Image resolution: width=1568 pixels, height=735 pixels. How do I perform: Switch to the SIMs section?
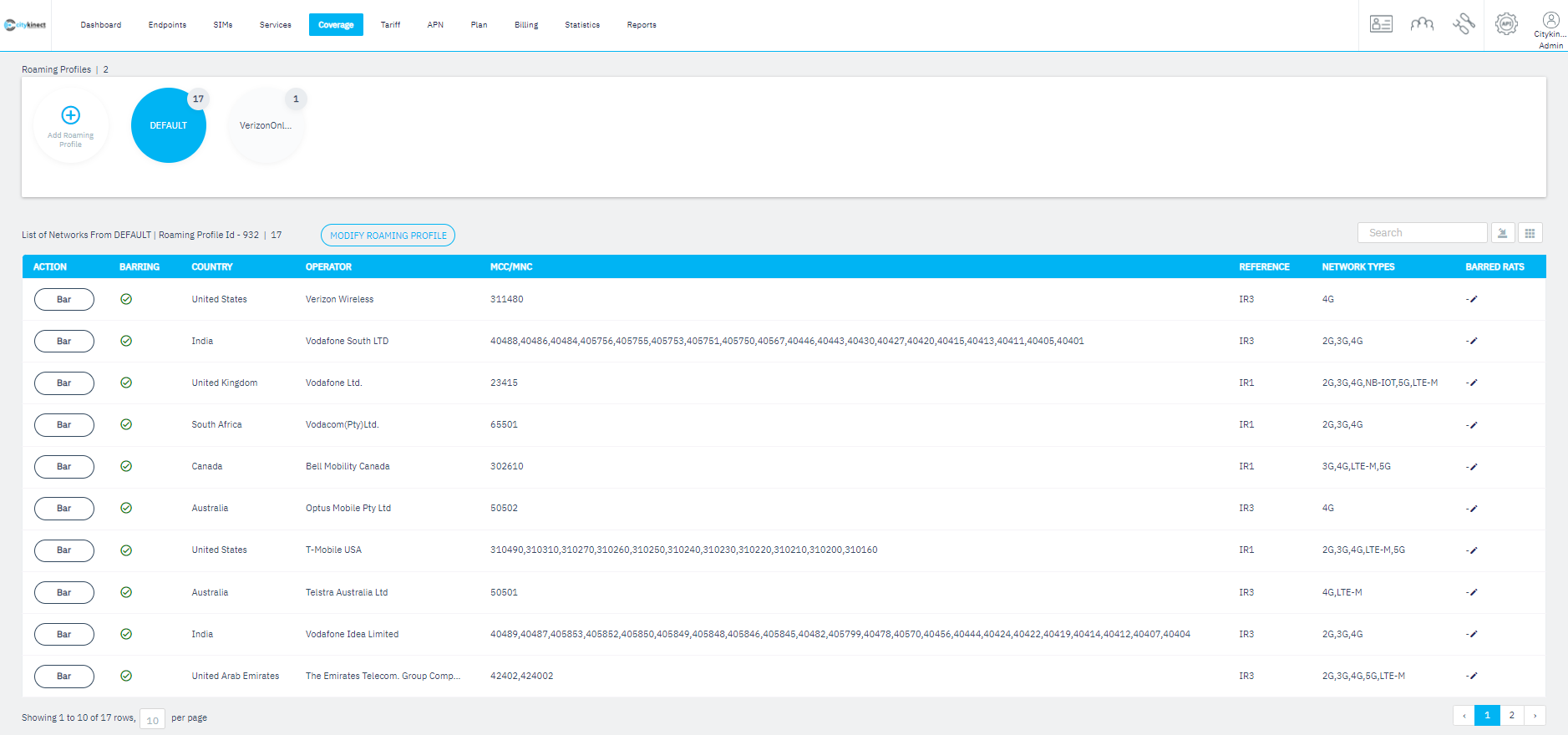(223, 25)
